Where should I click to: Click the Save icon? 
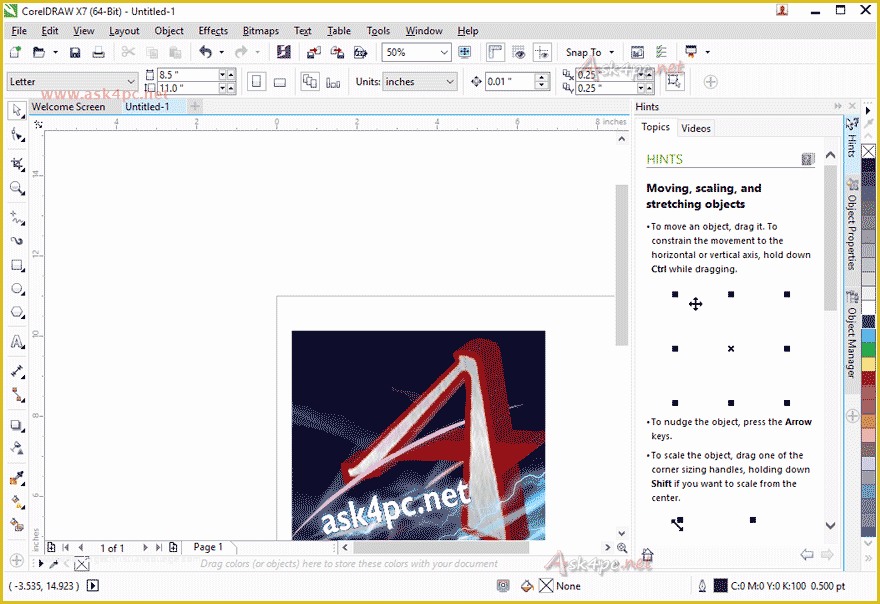[75, 52]
